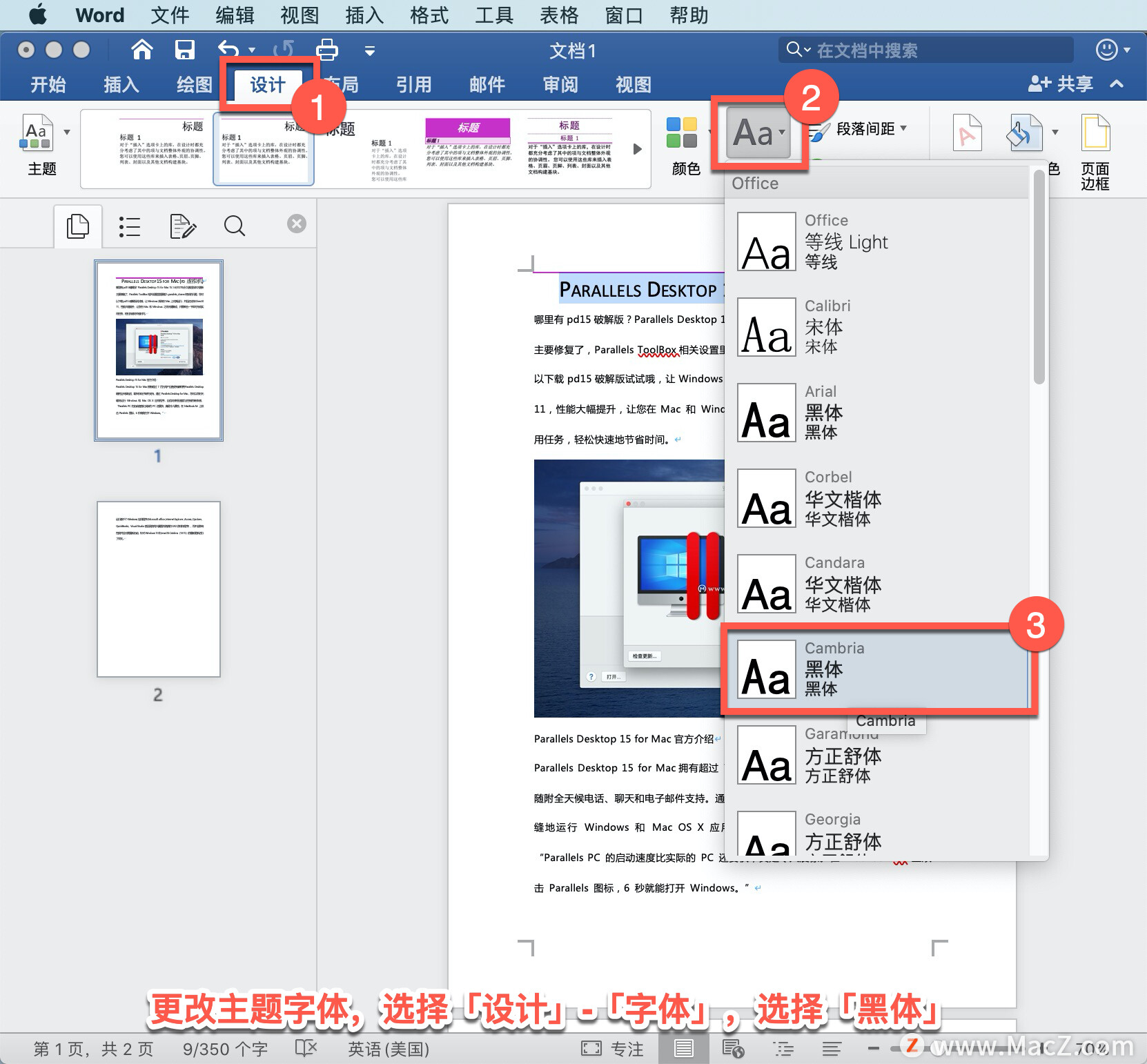Change language 英语 (美国) in status bar
1147x1064 pixels.
click(x=389, y=1049)
